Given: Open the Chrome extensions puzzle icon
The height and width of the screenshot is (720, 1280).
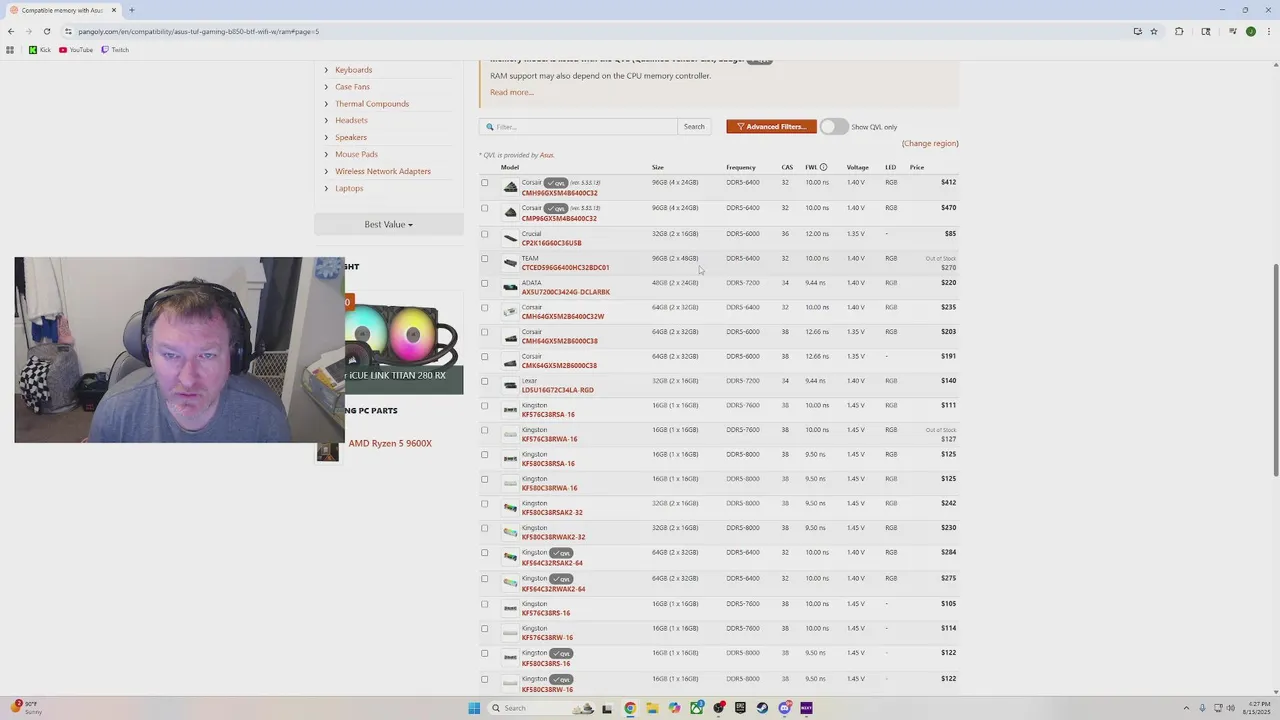Looking at the screenshot, I should click(x=1179, y=31).
